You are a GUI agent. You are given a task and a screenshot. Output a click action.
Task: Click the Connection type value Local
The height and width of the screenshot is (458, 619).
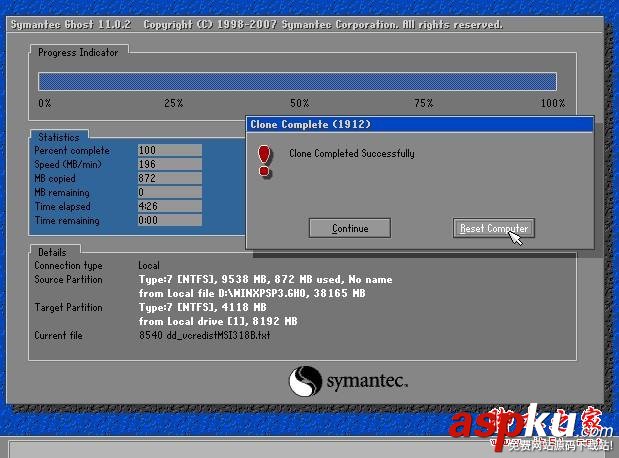pyautogui.click(x=149, y=265)
